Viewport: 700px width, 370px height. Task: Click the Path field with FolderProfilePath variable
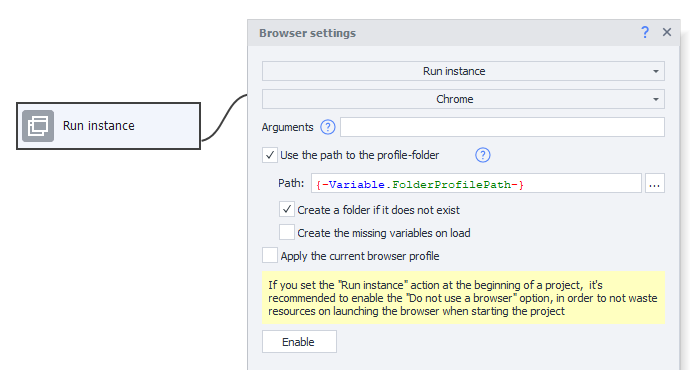click(x=476, y=183)
